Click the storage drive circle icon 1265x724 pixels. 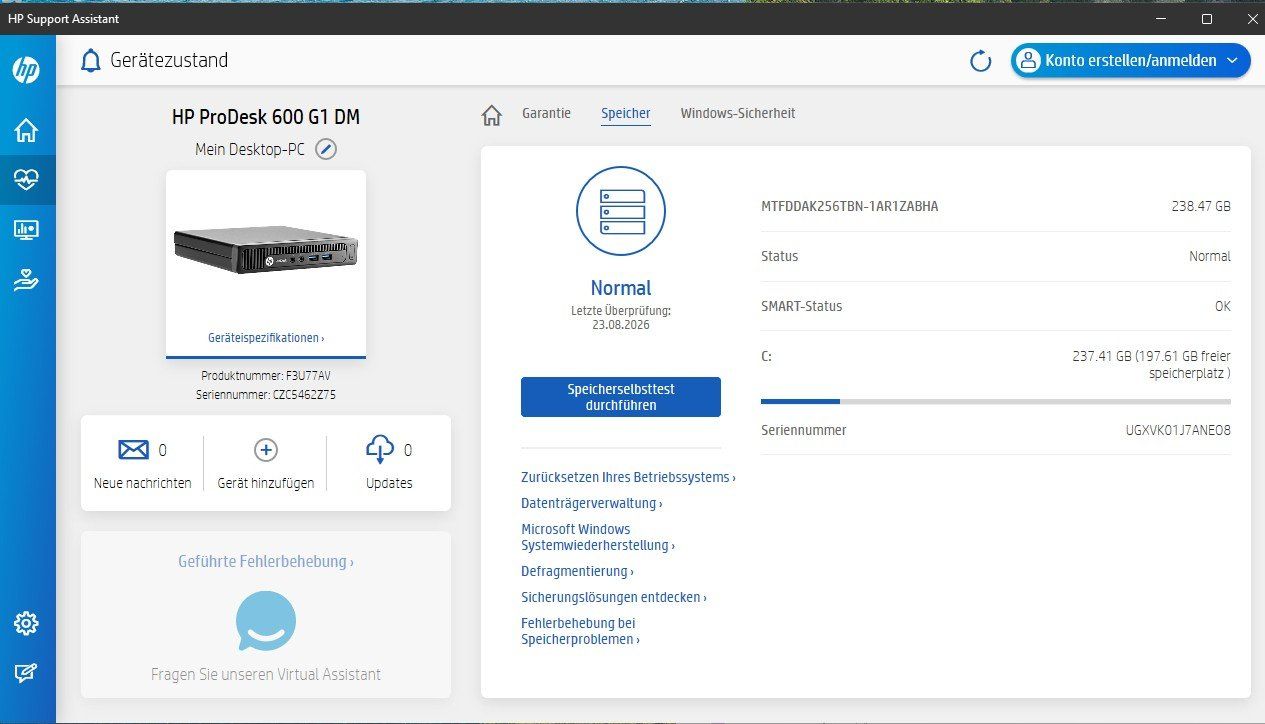621,211
